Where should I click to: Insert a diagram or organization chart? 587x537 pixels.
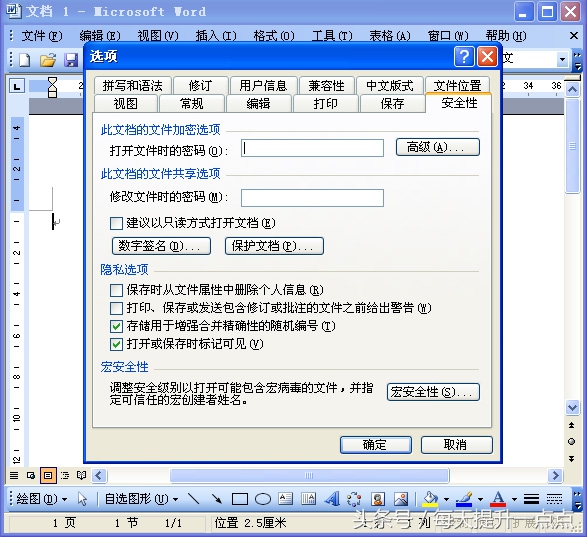pos(354,499)
